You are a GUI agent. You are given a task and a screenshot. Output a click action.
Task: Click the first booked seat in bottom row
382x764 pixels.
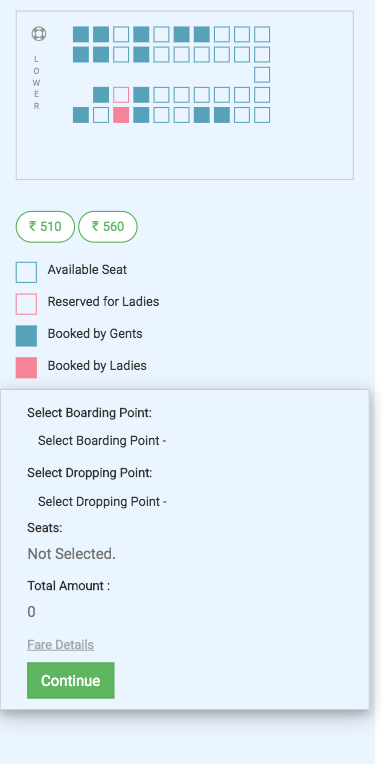click(x=81, y=115)
